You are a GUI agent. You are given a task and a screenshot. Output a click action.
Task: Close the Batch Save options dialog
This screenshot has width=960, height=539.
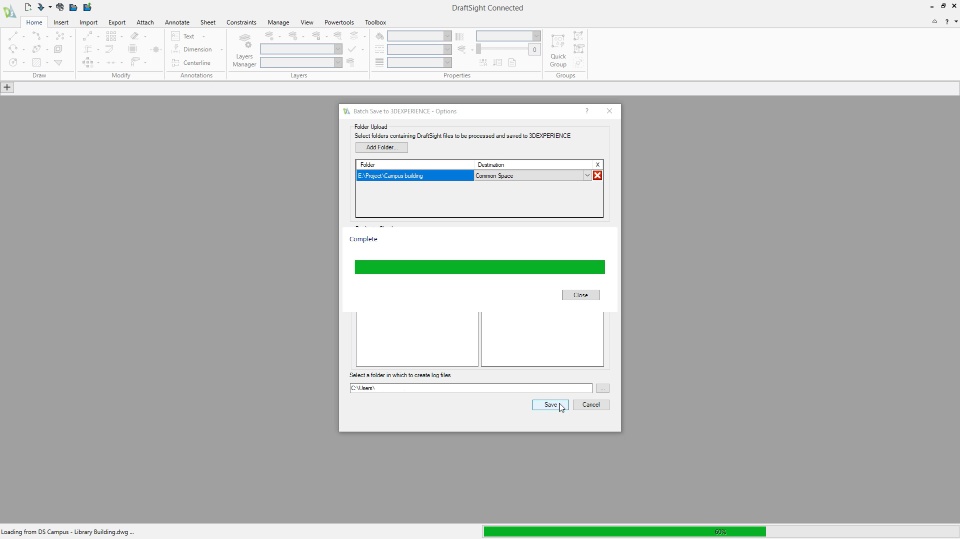[609, 111]
